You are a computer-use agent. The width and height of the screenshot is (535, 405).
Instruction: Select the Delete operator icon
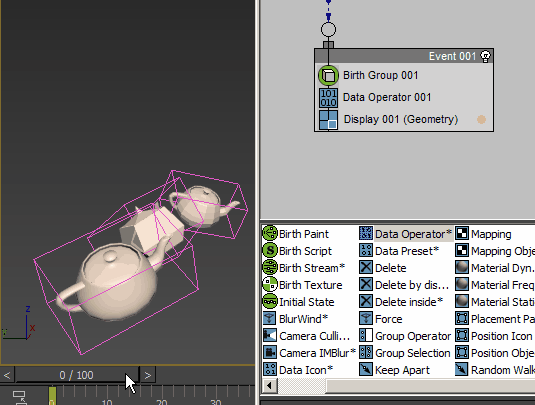point(366,267)
